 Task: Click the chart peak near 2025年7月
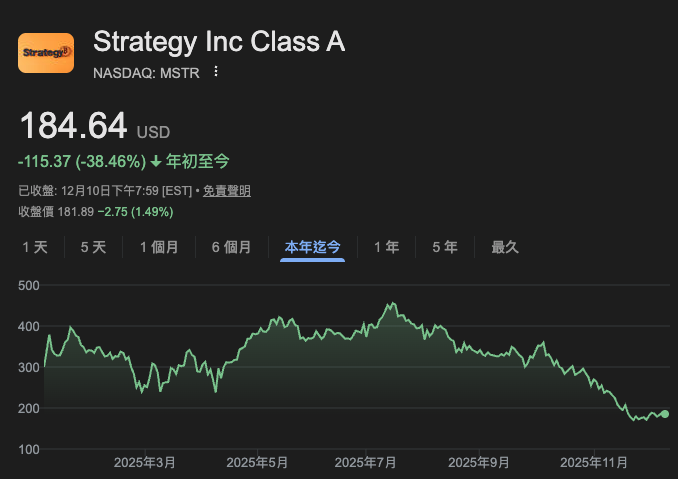tap(391, 304)
